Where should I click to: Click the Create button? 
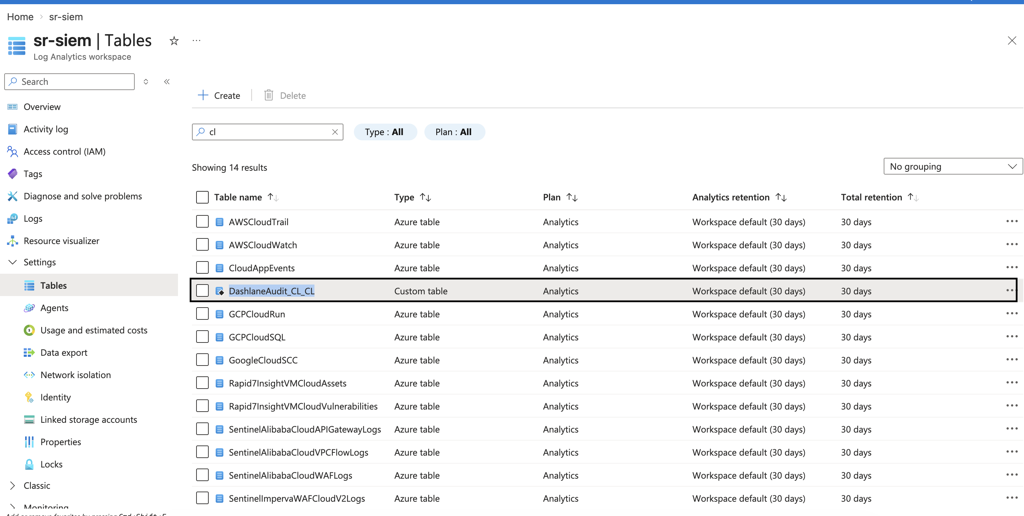pos(219,95)
